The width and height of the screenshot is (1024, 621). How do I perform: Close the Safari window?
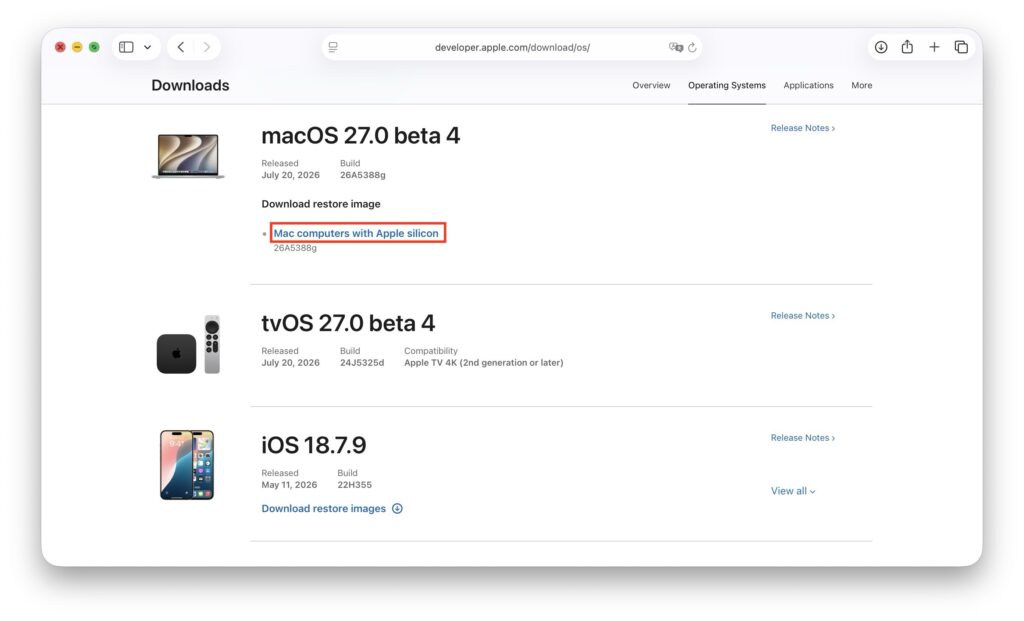point(60,47)
